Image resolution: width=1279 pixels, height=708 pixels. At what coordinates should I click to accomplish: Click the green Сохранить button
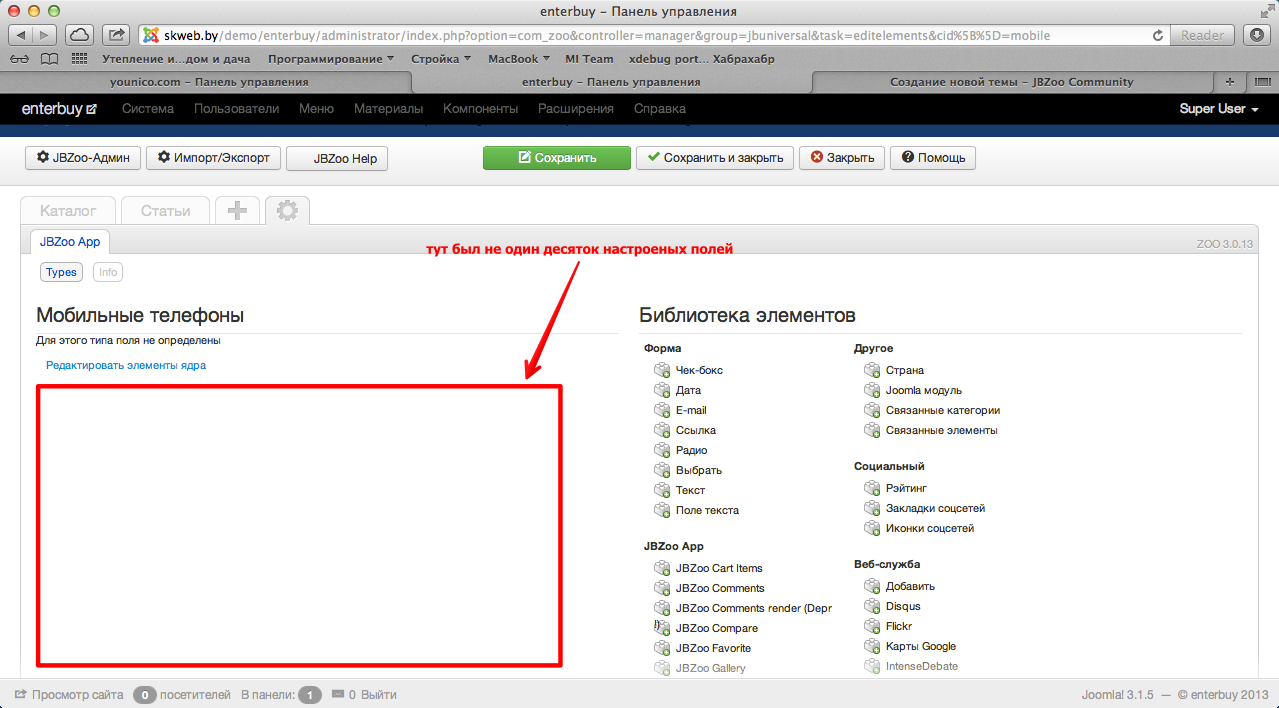click(556, 158)
